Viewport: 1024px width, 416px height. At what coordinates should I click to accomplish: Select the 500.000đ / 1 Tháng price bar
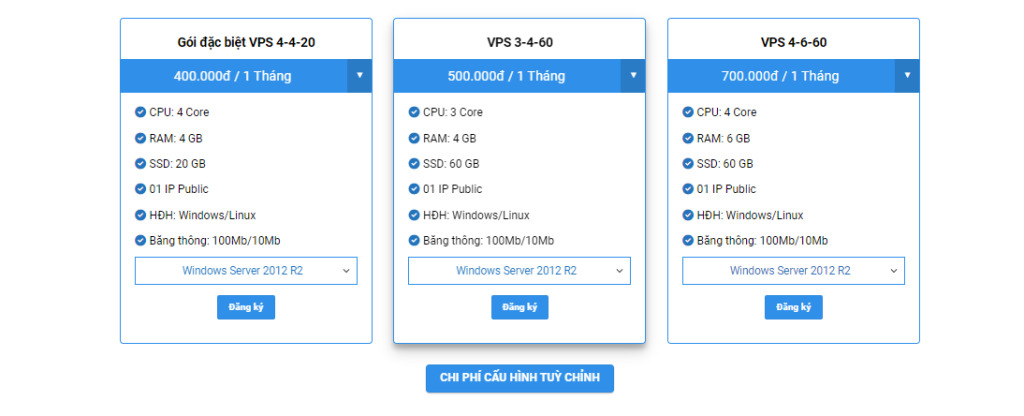pos(506,76)
